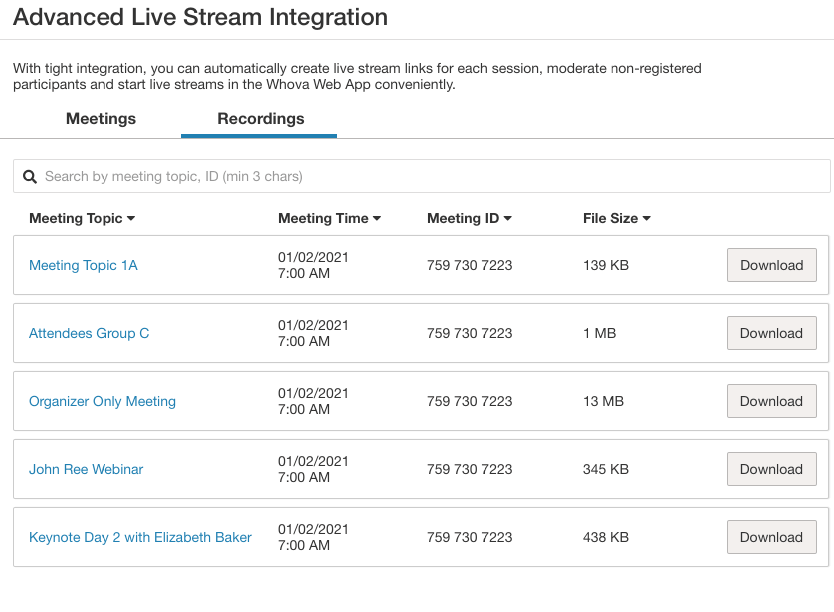834x612 pixels.
Task: Switch to the Meetings tab
Action: point(101,119)
